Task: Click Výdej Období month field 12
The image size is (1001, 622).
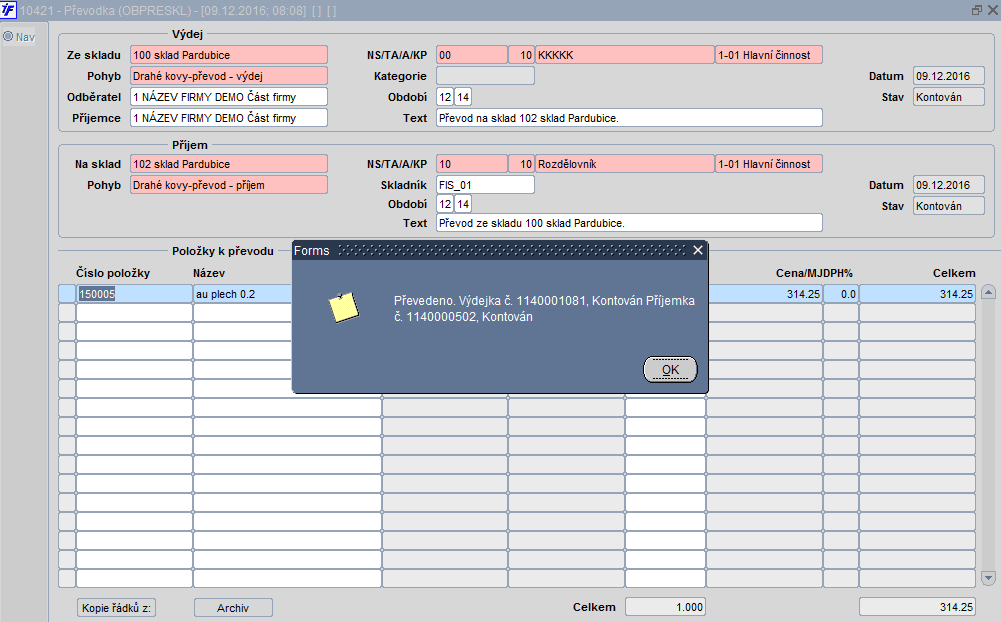Action: [x=445, y=97]
